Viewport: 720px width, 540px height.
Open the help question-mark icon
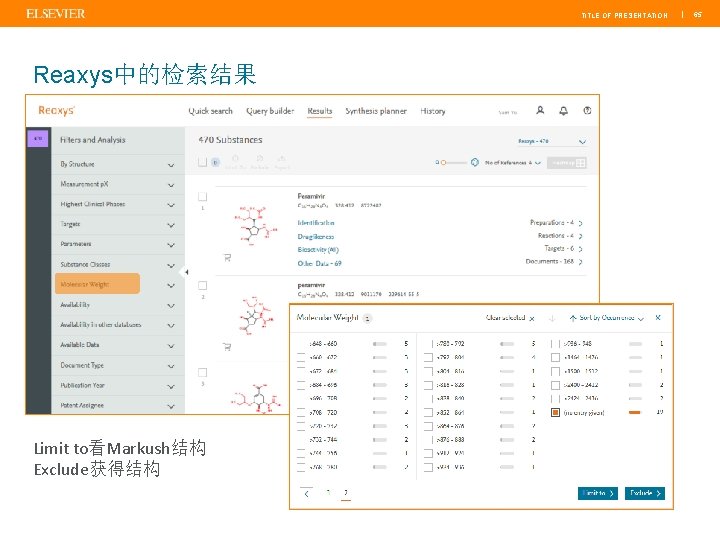tap(587, 110)
